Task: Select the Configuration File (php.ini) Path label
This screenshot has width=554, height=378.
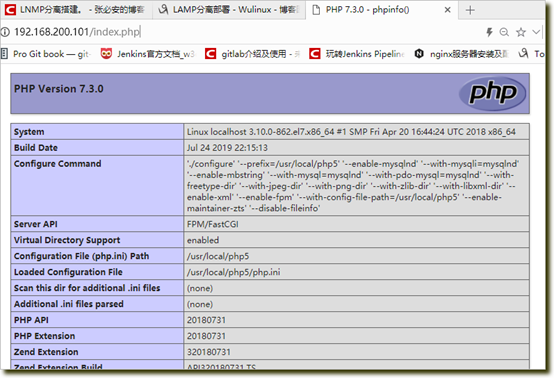Action: point(81,256)
